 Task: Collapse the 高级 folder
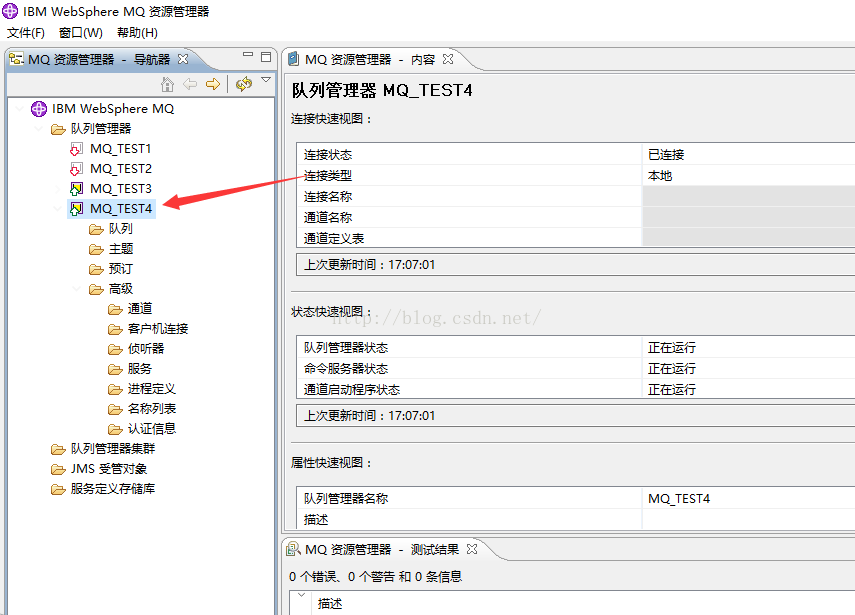point(76,289)
